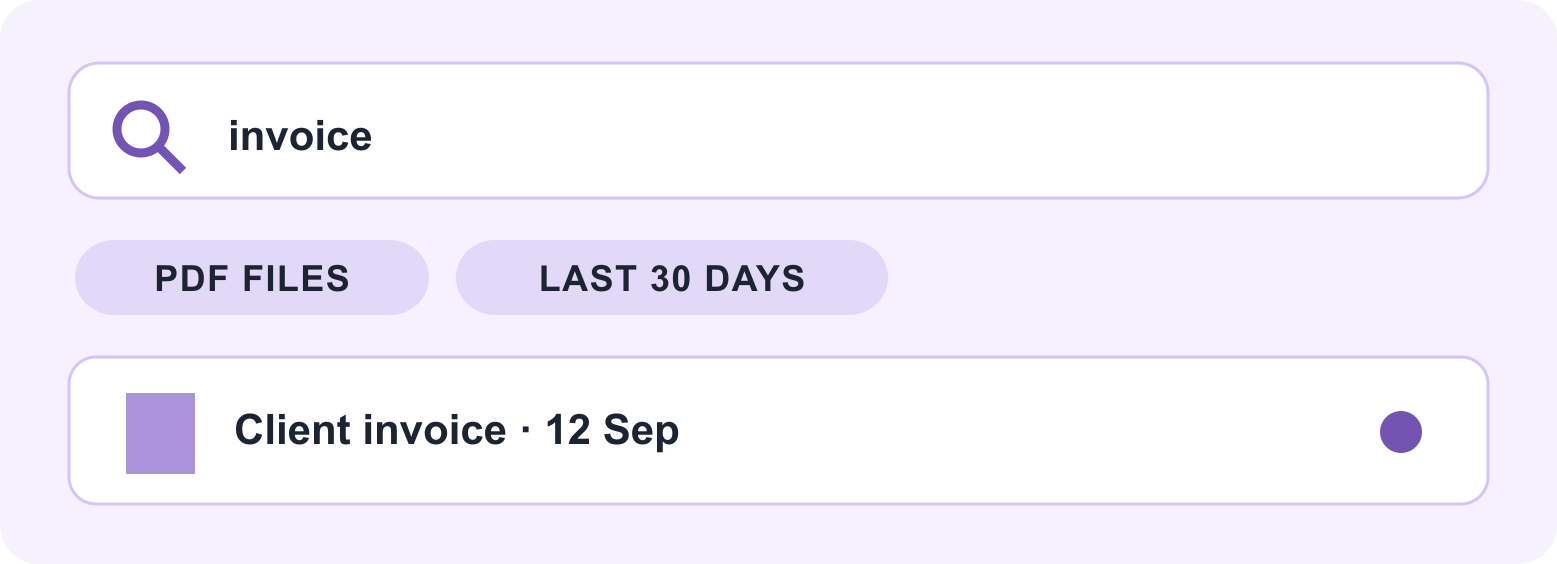This screenshot has height=564, width=1557.
Task: Open the Client invoice search result
Action: click(x=778, y=431)
